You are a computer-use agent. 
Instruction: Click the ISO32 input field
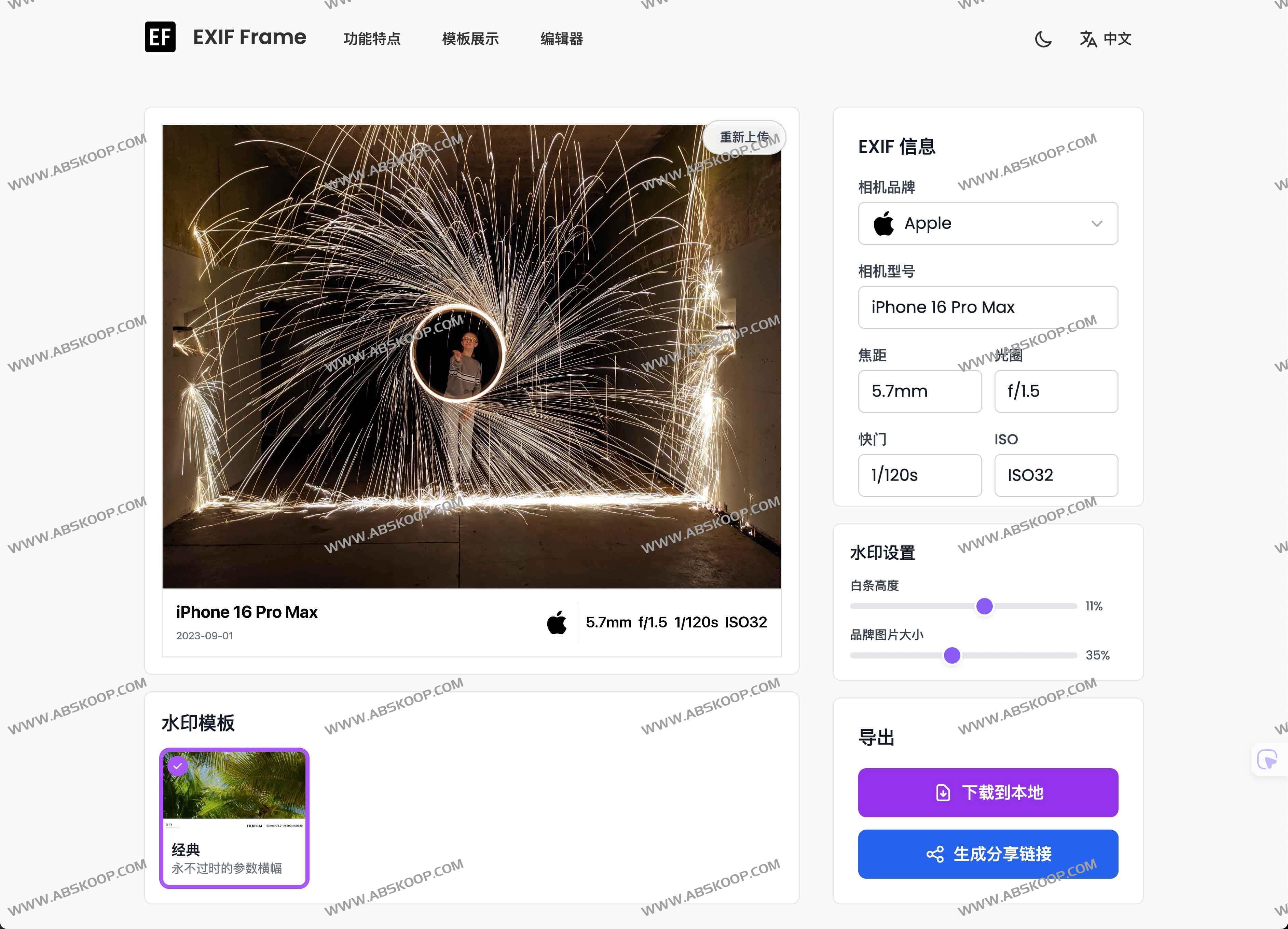[x=1056, y=475]
